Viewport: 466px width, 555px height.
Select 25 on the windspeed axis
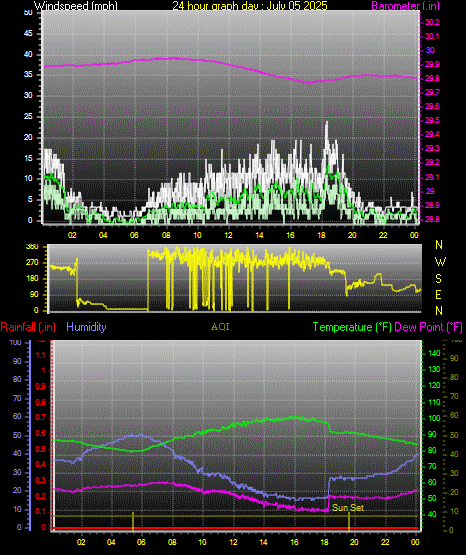(28, 116)
